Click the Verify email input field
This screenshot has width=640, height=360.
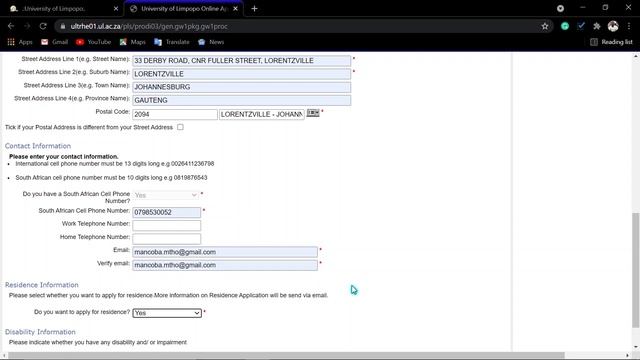tap(225, 265)
